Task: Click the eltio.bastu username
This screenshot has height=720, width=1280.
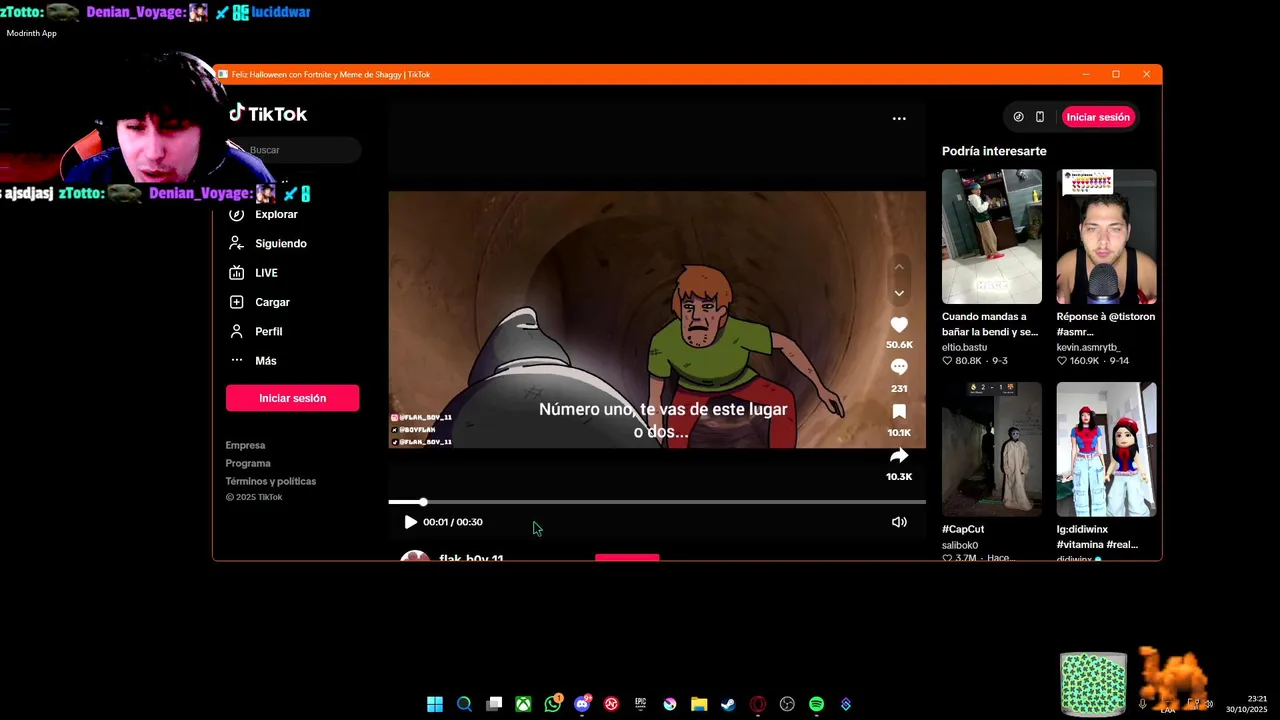Action: 964,347
